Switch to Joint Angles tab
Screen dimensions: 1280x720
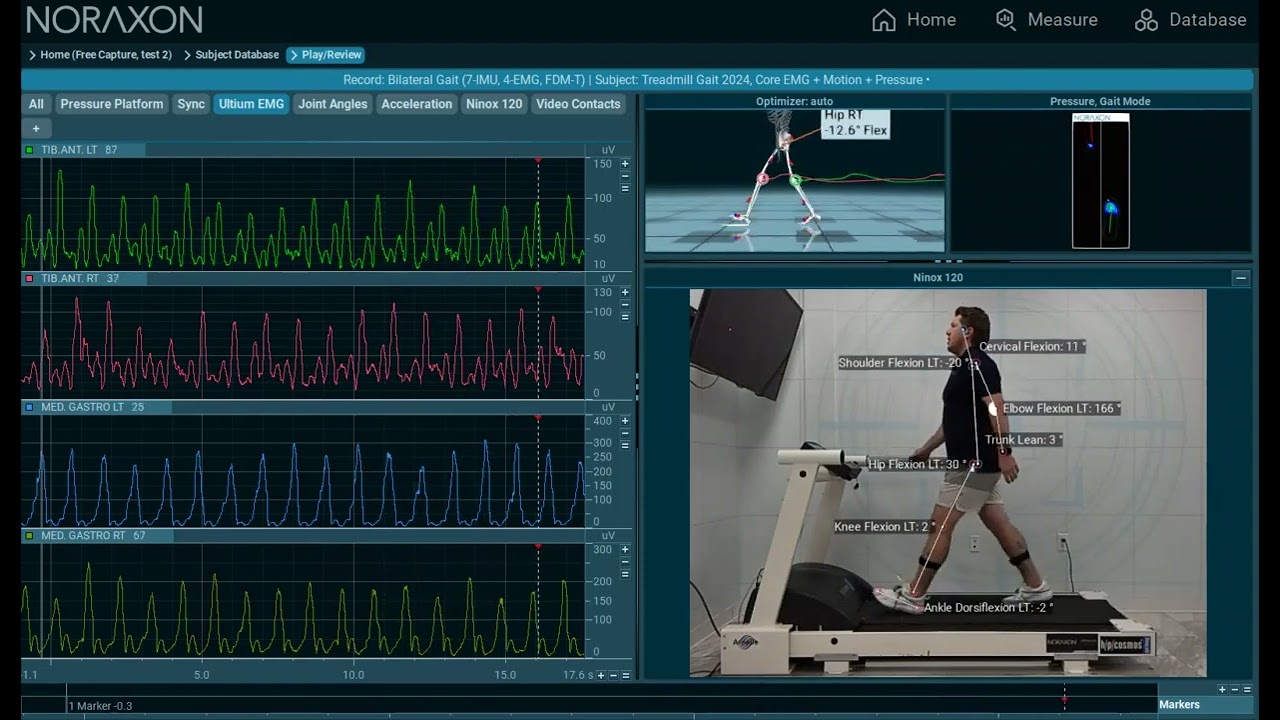click(333, 104)
